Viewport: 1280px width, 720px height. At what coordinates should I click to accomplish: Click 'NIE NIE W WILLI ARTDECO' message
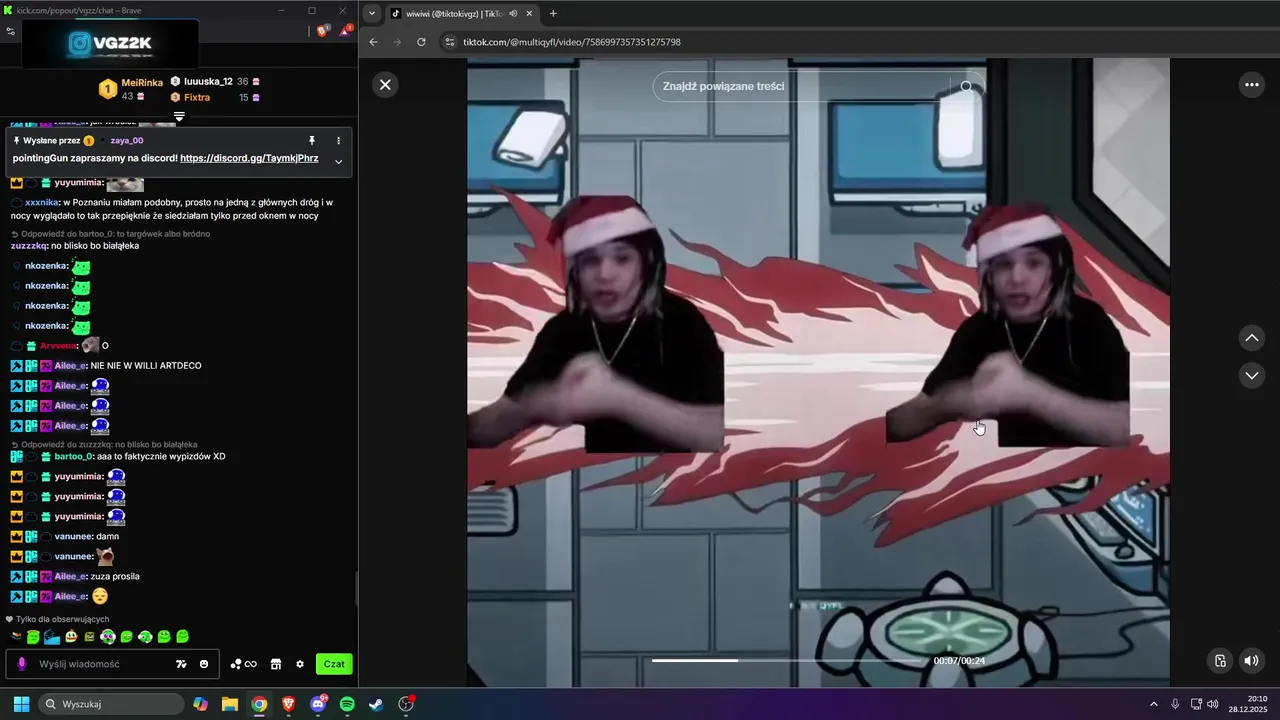[146, 366]
